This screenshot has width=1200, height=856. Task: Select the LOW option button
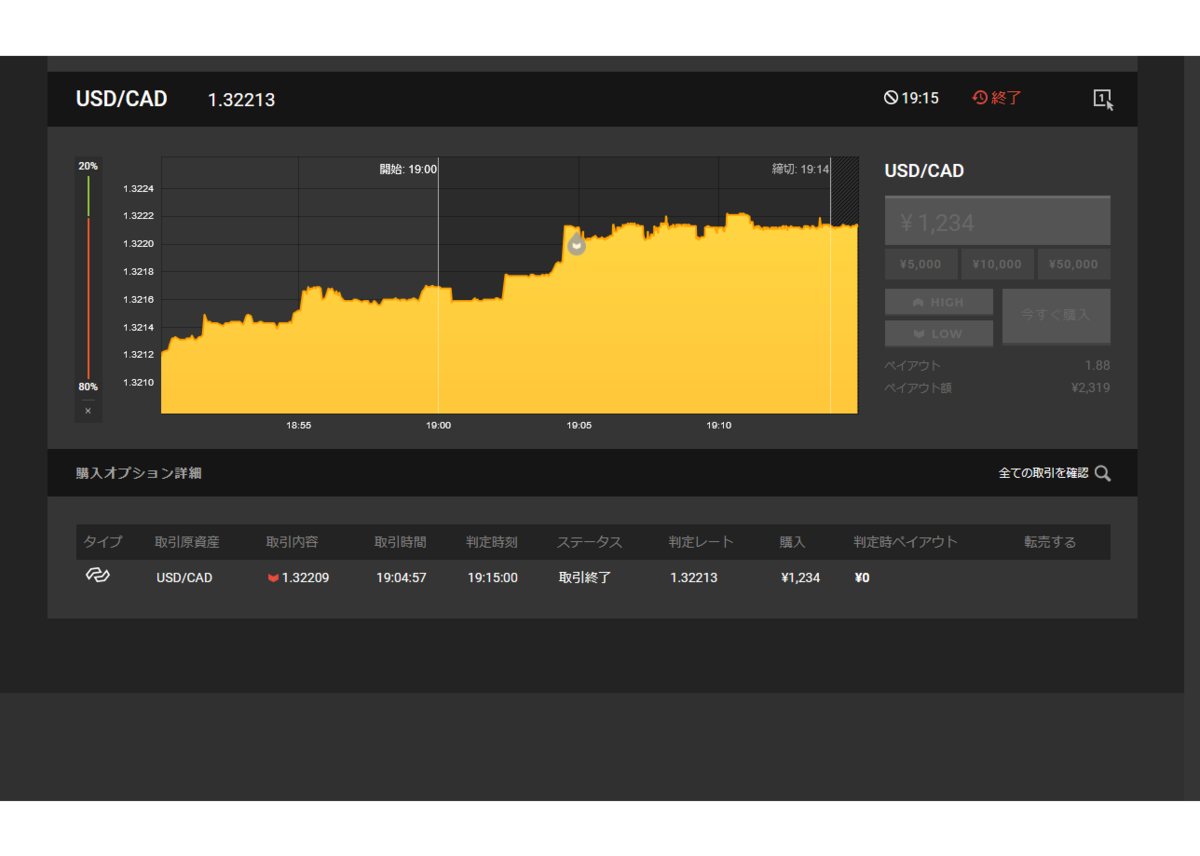click(939, 333)
